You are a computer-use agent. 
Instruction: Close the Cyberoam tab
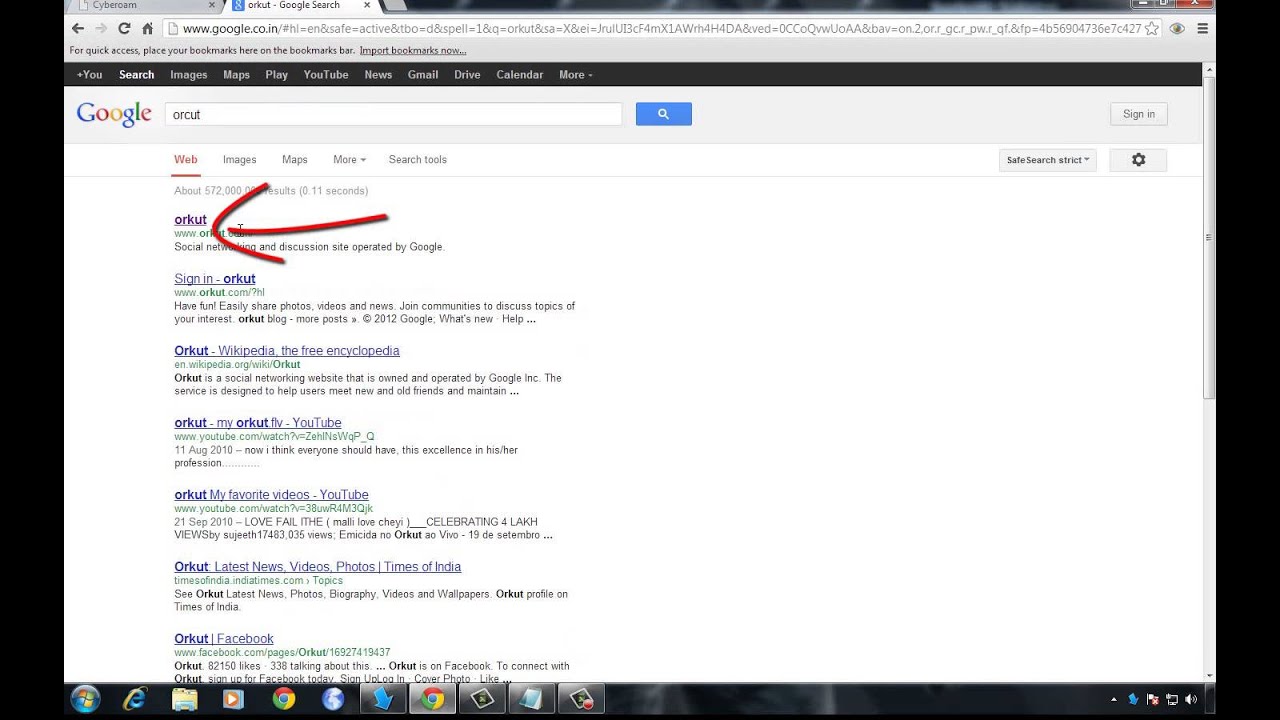[213, 5]
